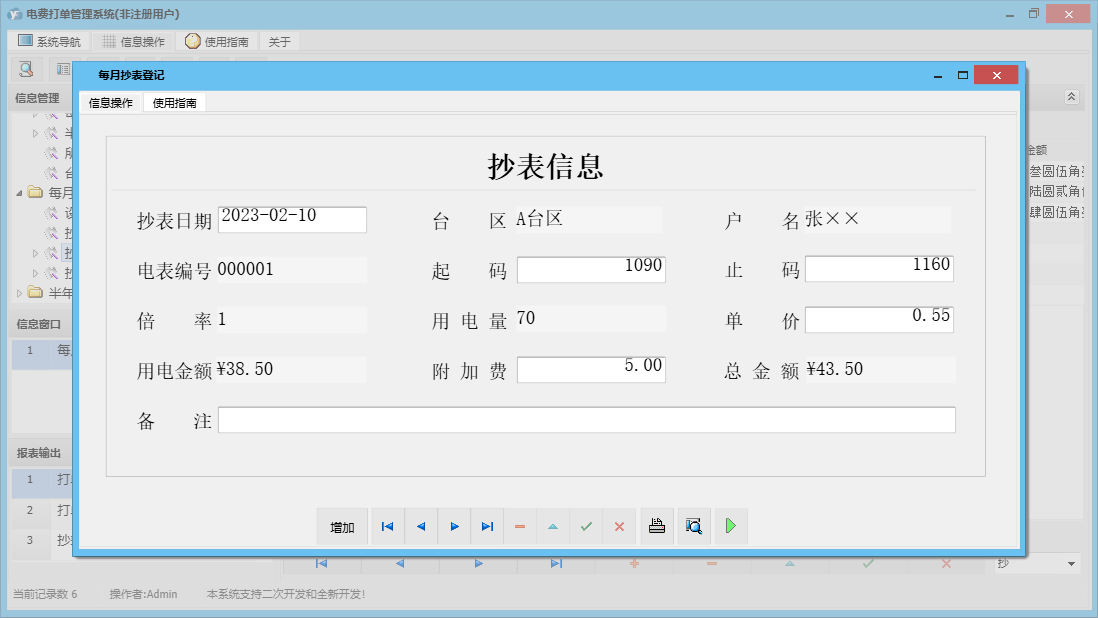Cancel edits with the red X icon
The width and height of the screenshot is (1098, 618).
point(619,526)
